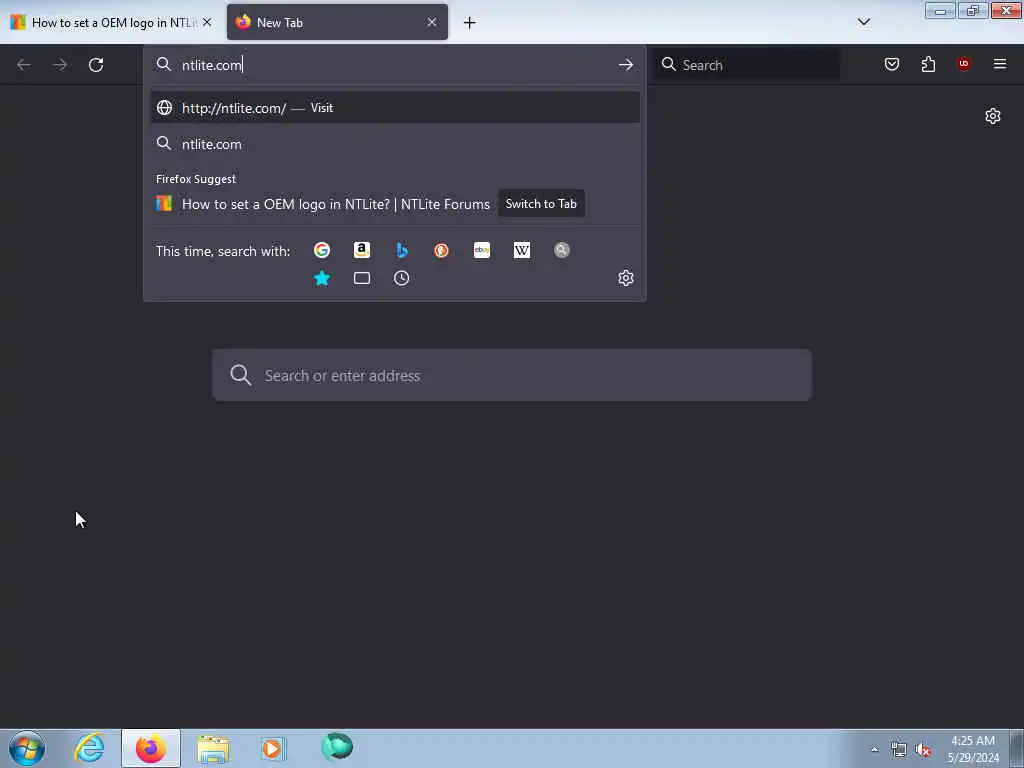Open the teal round taskbar application

pos(337,746)
